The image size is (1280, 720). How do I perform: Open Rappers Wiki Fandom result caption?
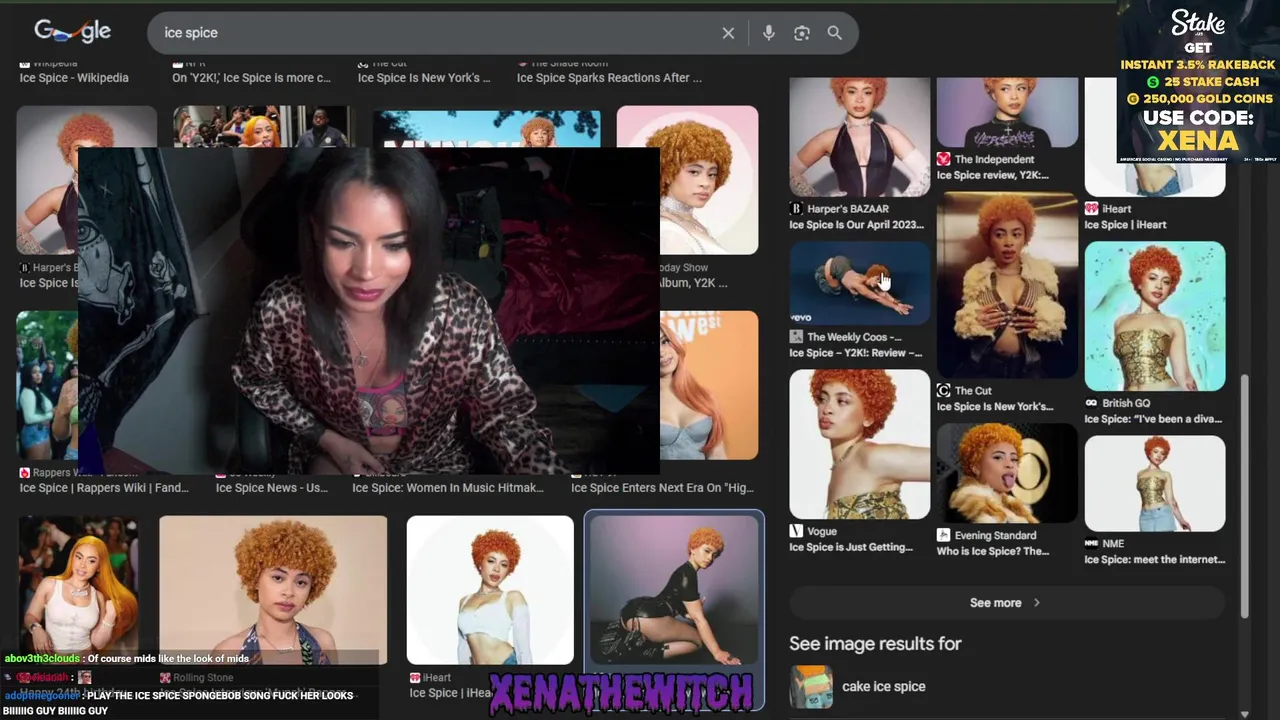pos(104,488)
